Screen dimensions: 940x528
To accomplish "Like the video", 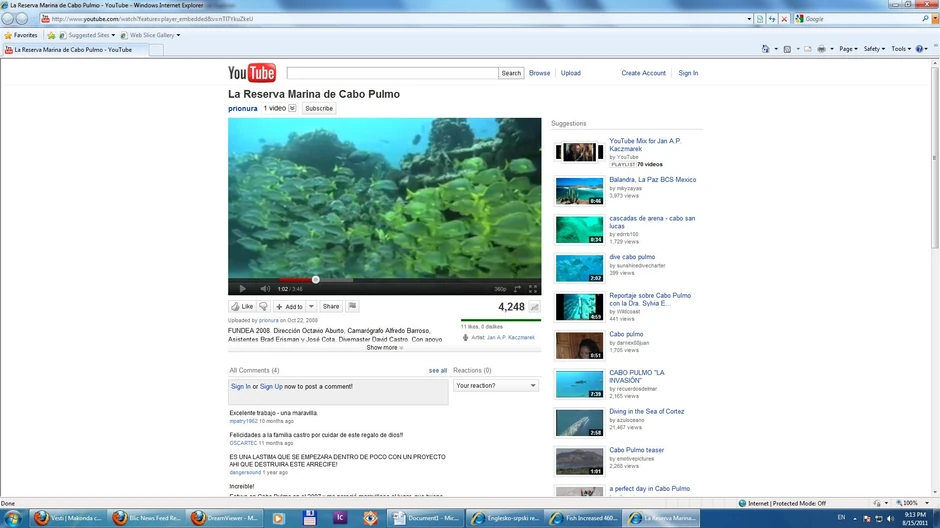I will click(242, 307).
